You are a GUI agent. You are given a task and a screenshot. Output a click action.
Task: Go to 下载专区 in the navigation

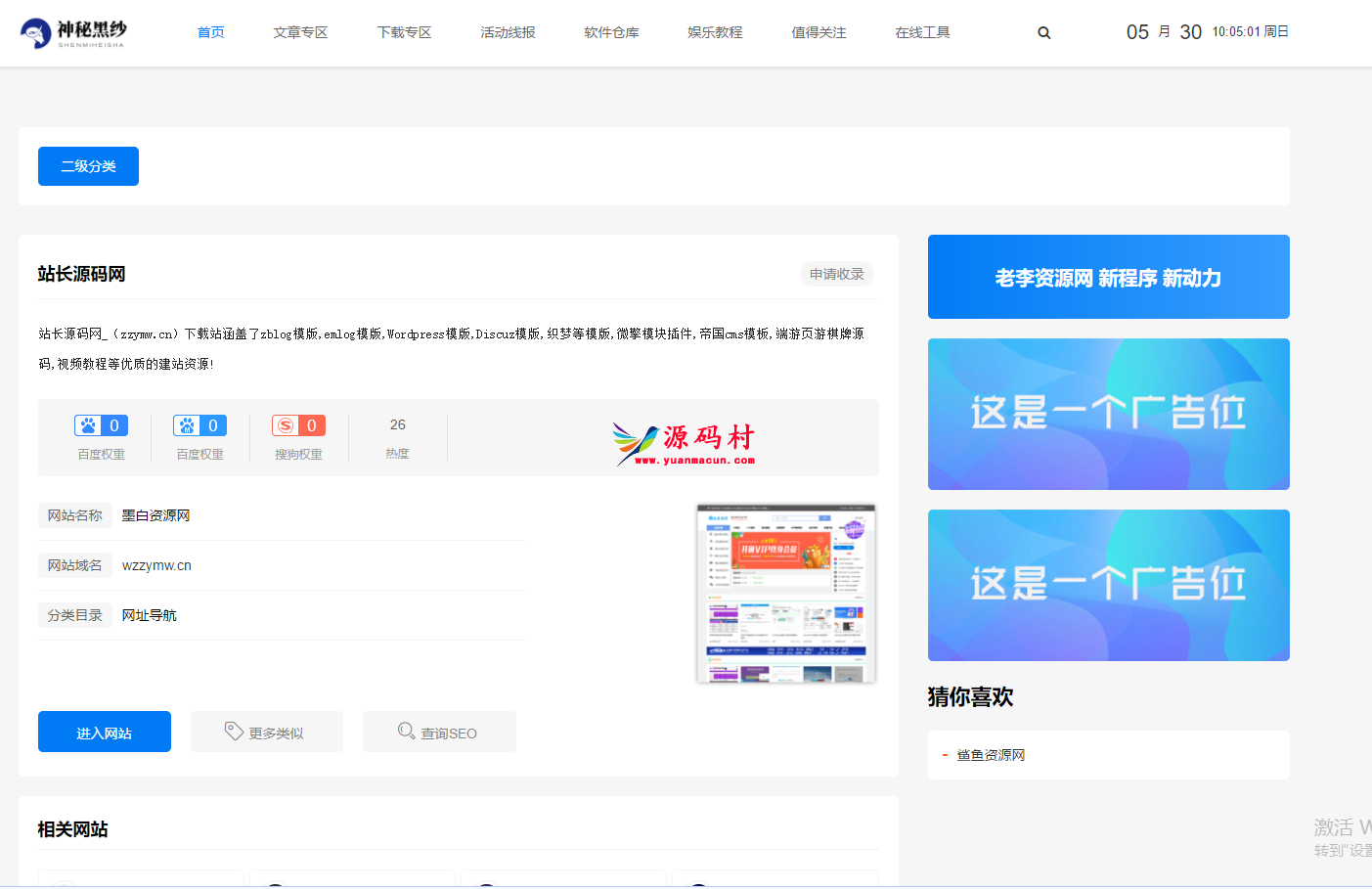404,33
